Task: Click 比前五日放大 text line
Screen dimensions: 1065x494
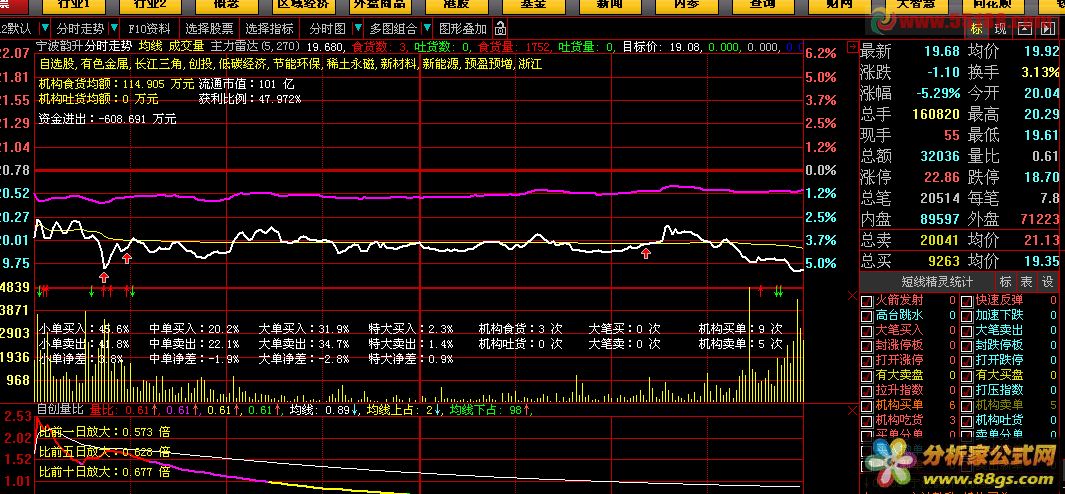Action: (104, 451)
